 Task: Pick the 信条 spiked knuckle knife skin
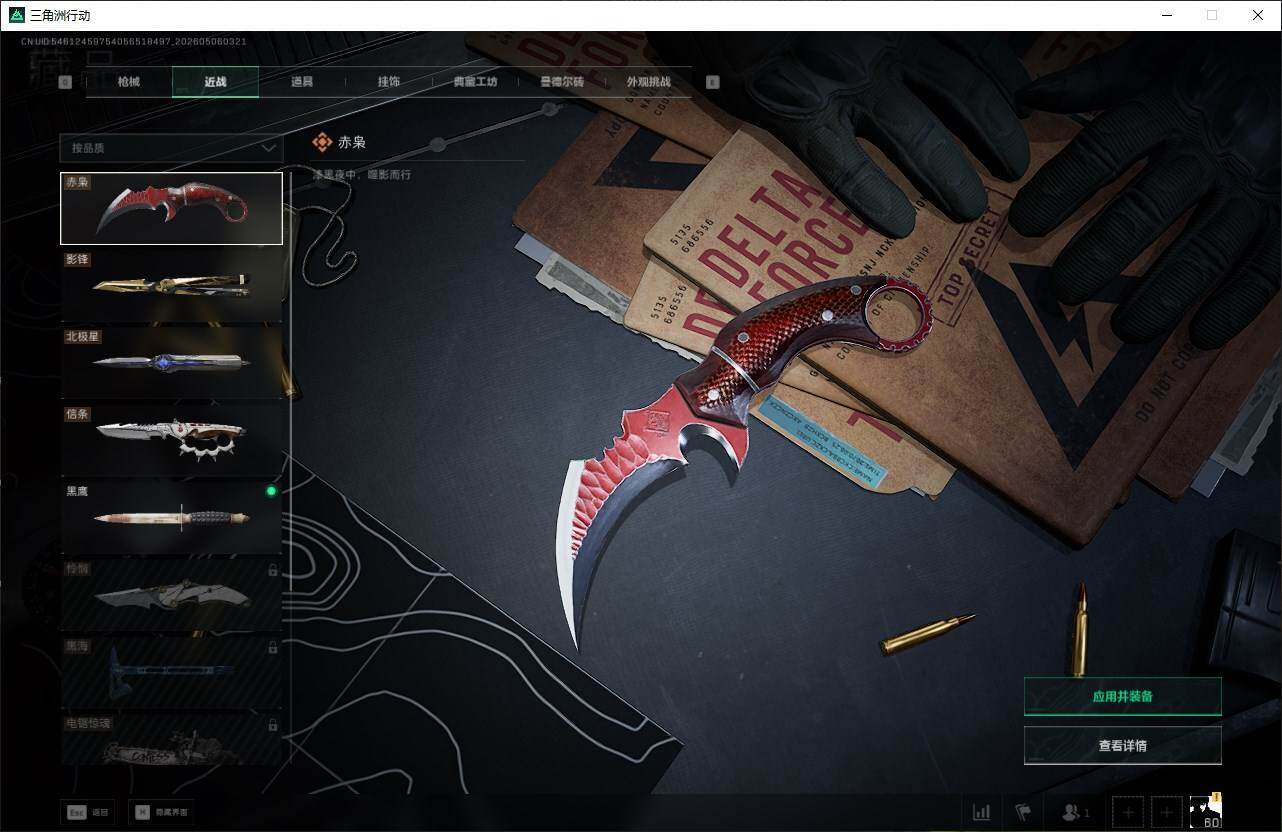pos(171,441)
